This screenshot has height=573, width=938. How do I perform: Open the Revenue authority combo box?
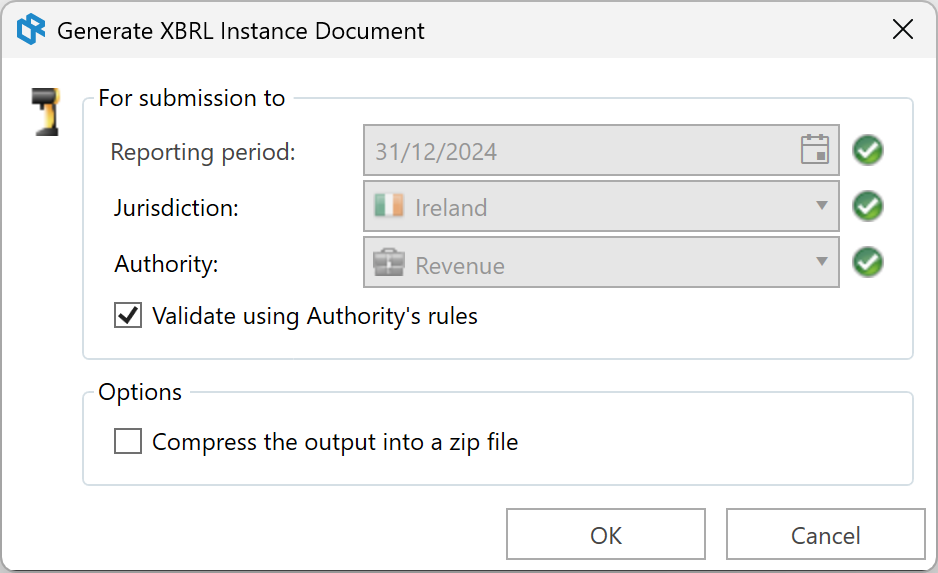tap(600, 263)
